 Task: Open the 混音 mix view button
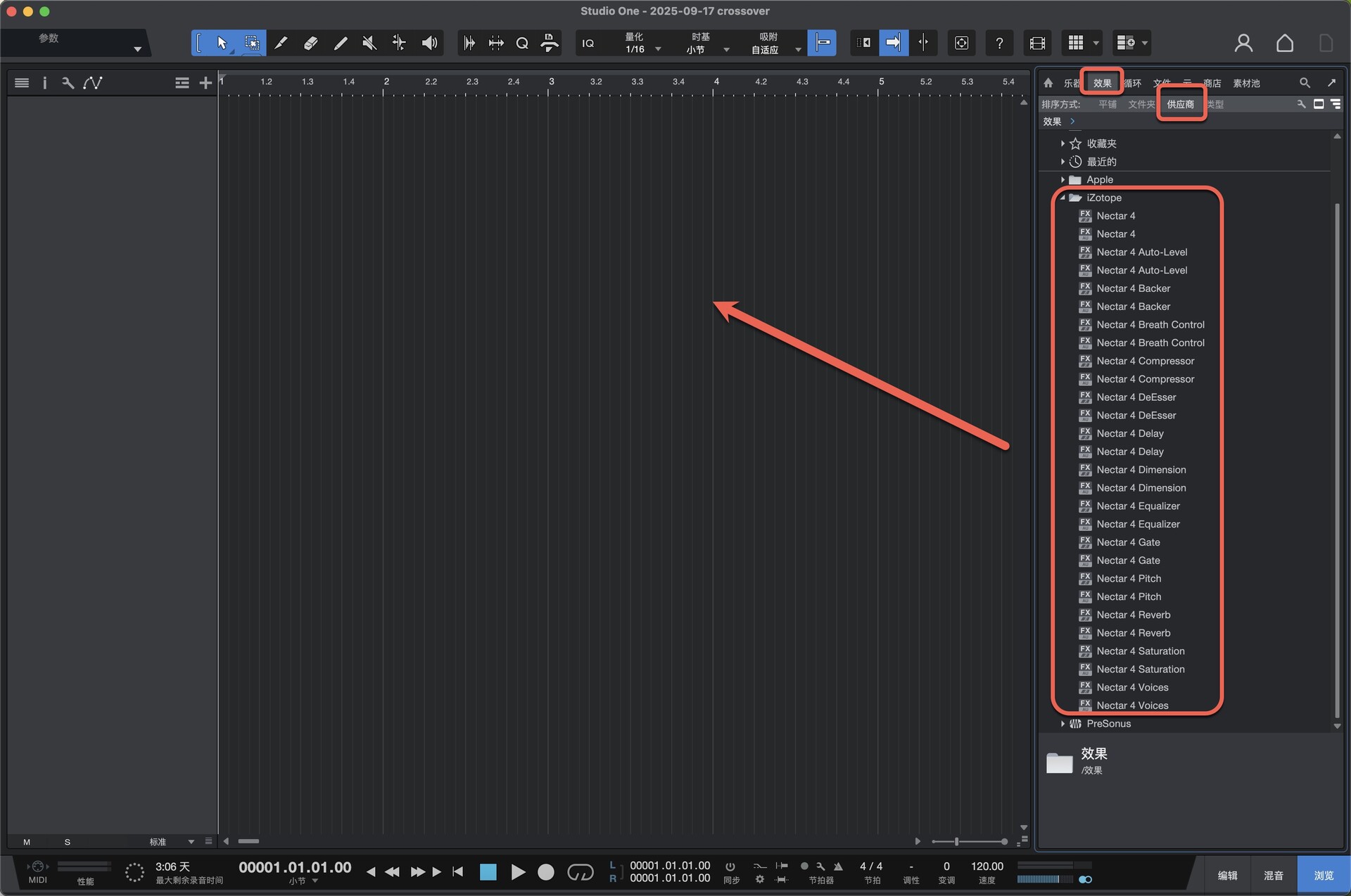point(1274,876)
